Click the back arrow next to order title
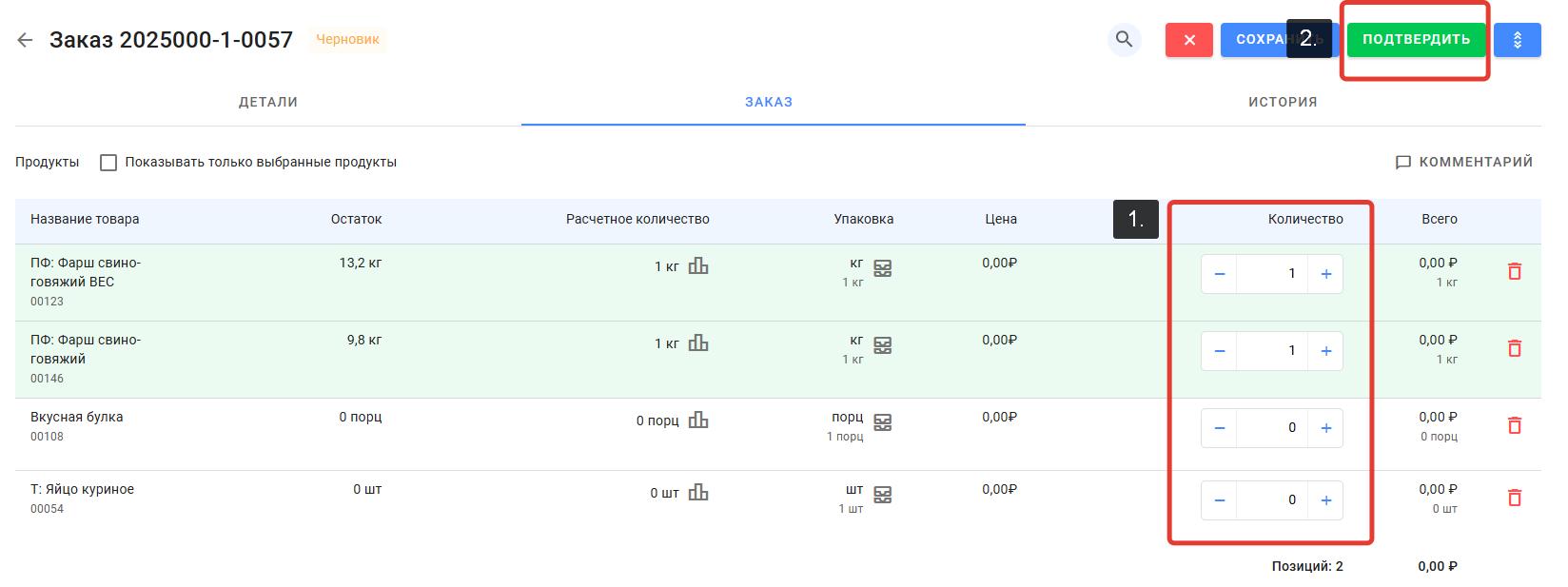Image resolution: width=1568 pixels, height=587 pixels. [26, 40]
